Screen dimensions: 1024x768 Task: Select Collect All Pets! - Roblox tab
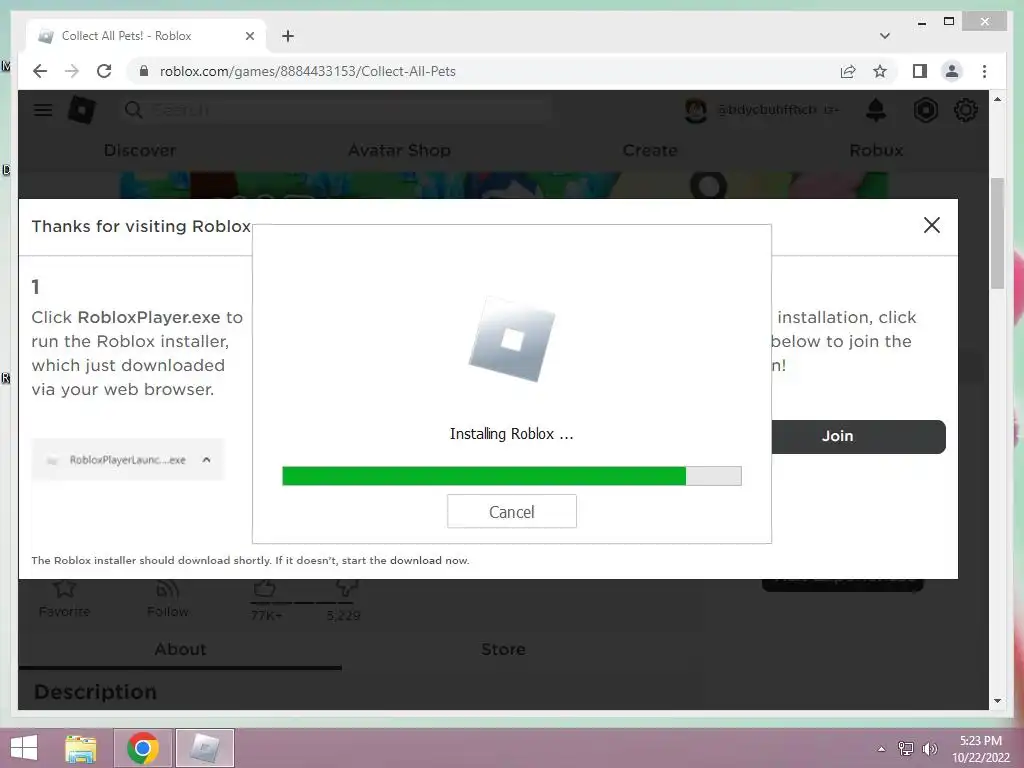146,36
